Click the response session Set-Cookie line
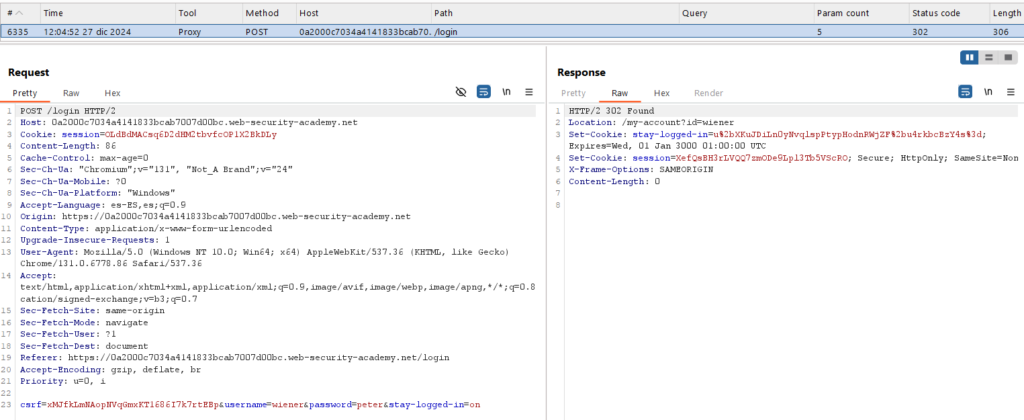Screen dimensions: 1024x420 793,157
